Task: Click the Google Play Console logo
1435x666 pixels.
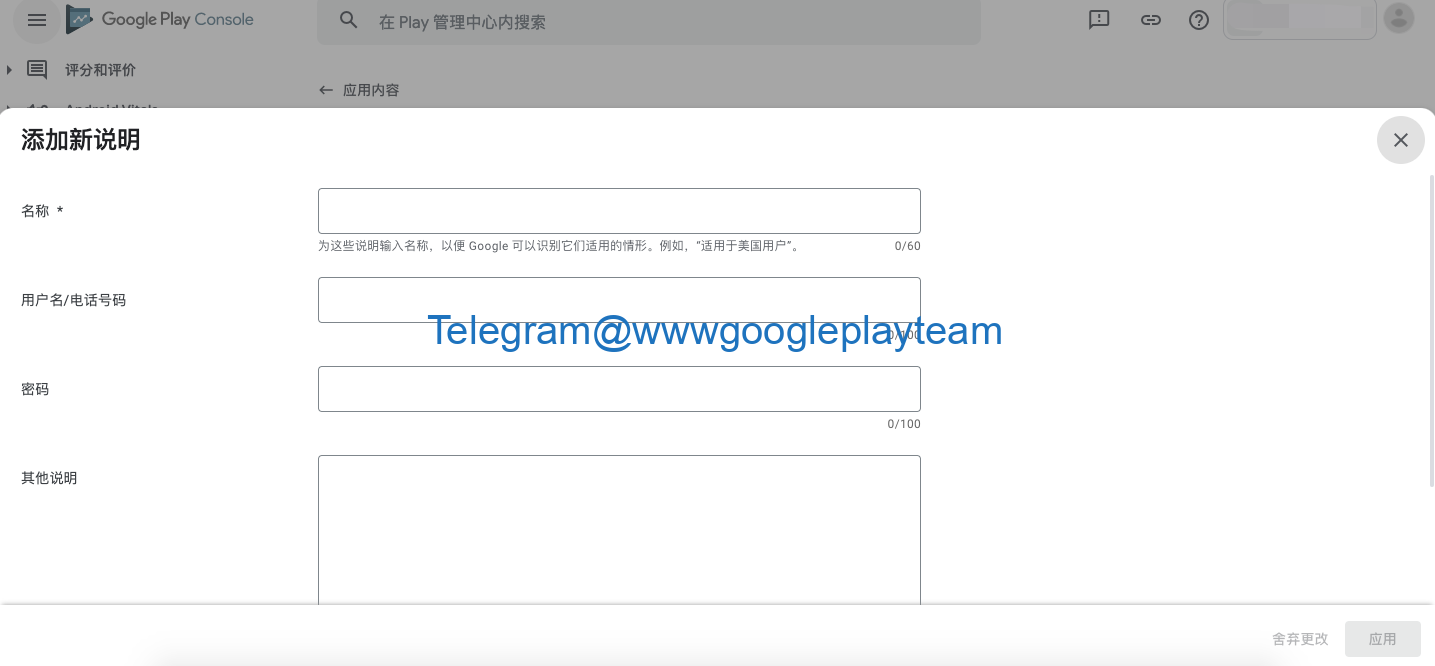Action: pyautogui.click(x=160, y=19)
